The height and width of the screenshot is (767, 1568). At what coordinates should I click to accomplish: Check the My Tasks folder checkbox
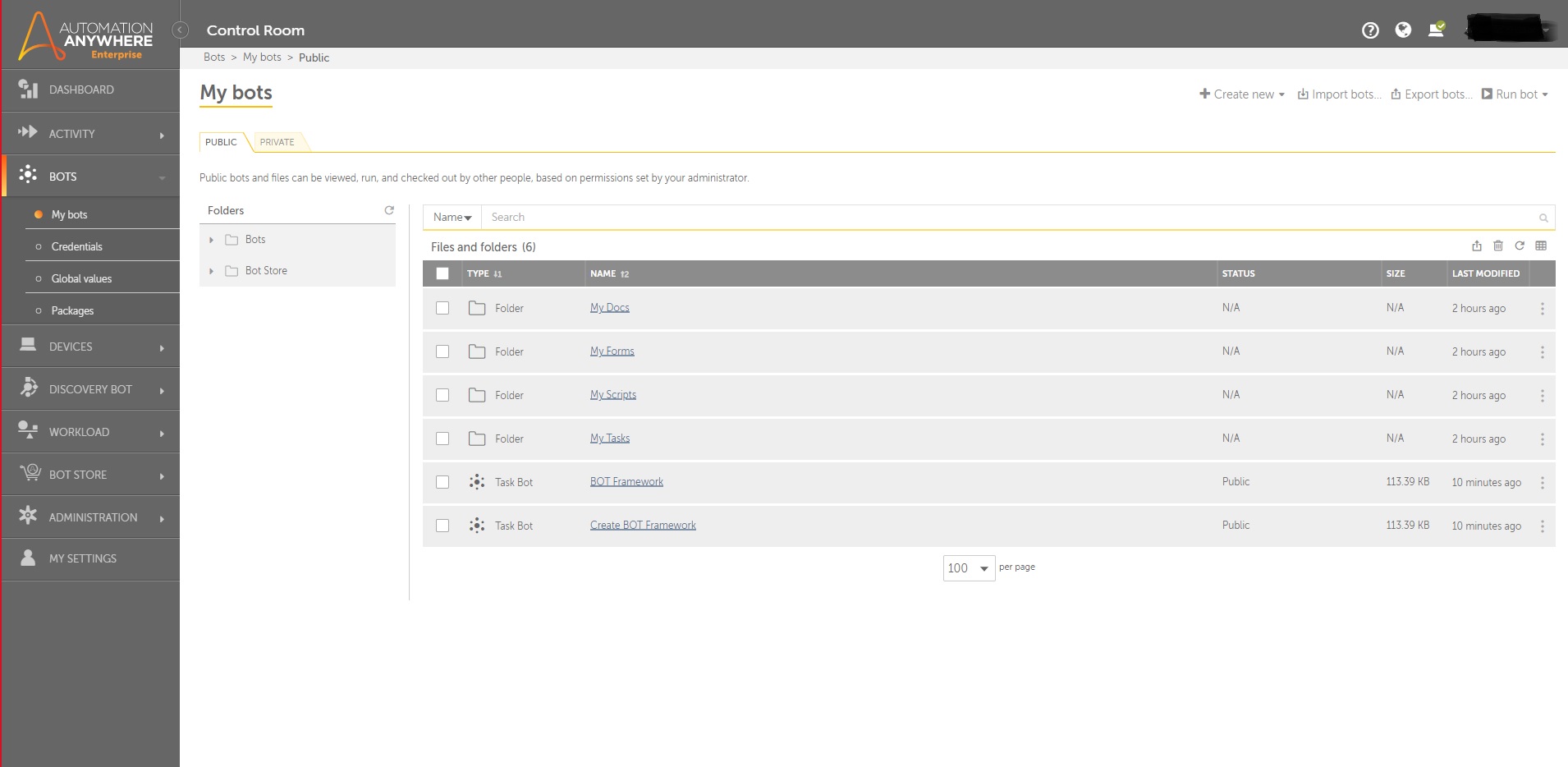442,439
